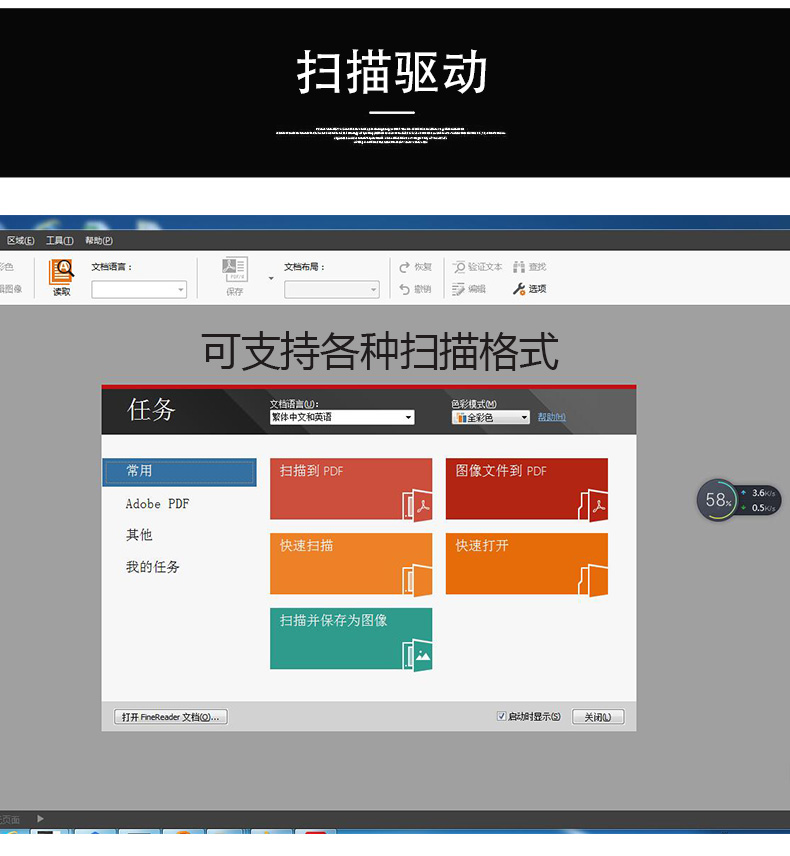Switch to the Adobe PDF task category
Screen dimensions: 790x856
[157, 504]
